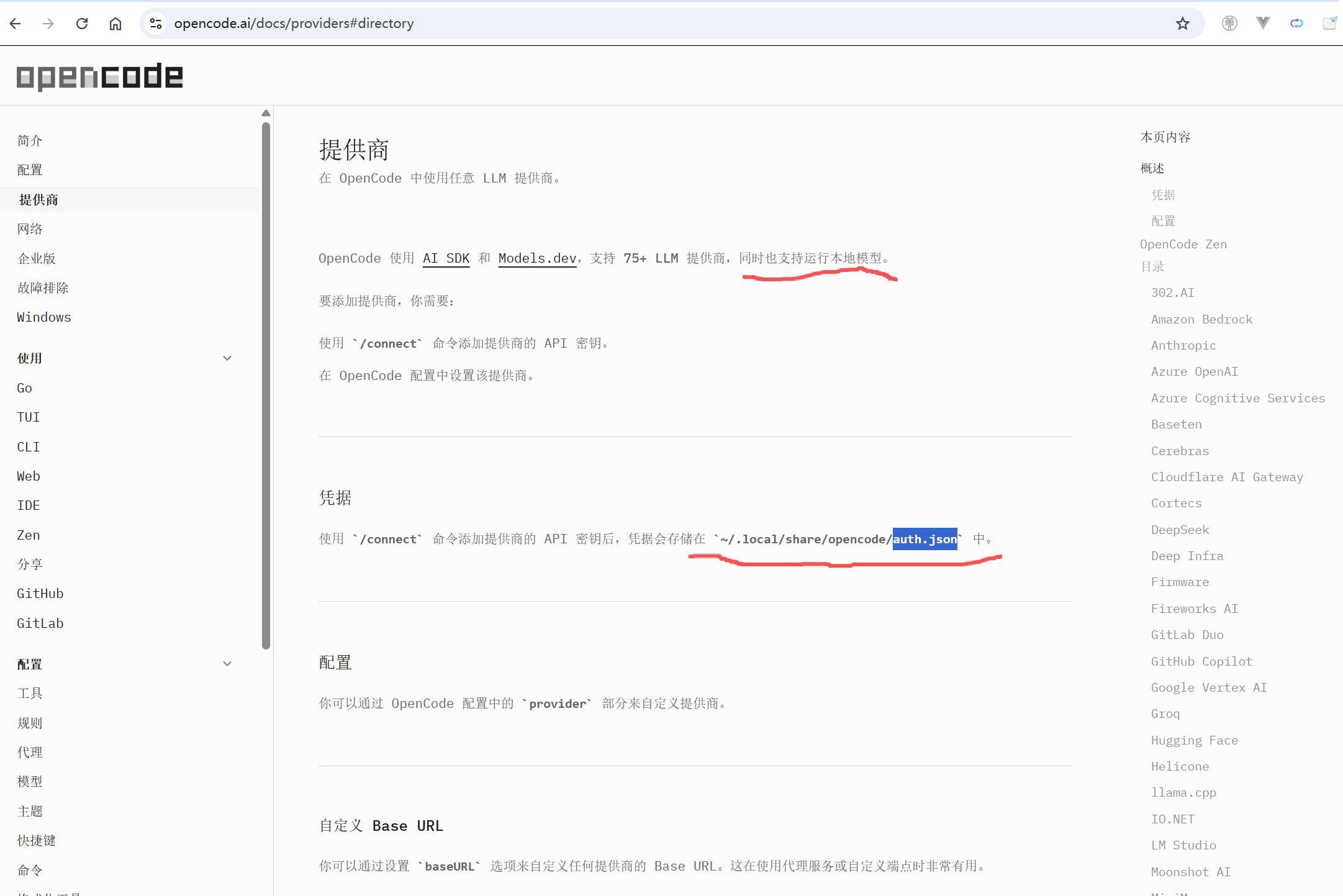Collapse the 使用 sidebar section
Screen dimensions: 1343x896
(227, 358)
